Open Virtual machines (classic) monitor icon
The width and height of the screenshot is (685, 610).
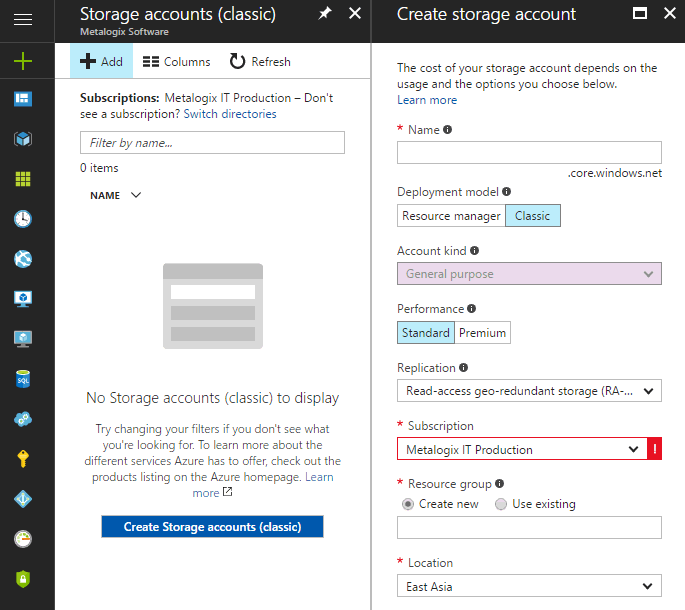tap(23, 299)
